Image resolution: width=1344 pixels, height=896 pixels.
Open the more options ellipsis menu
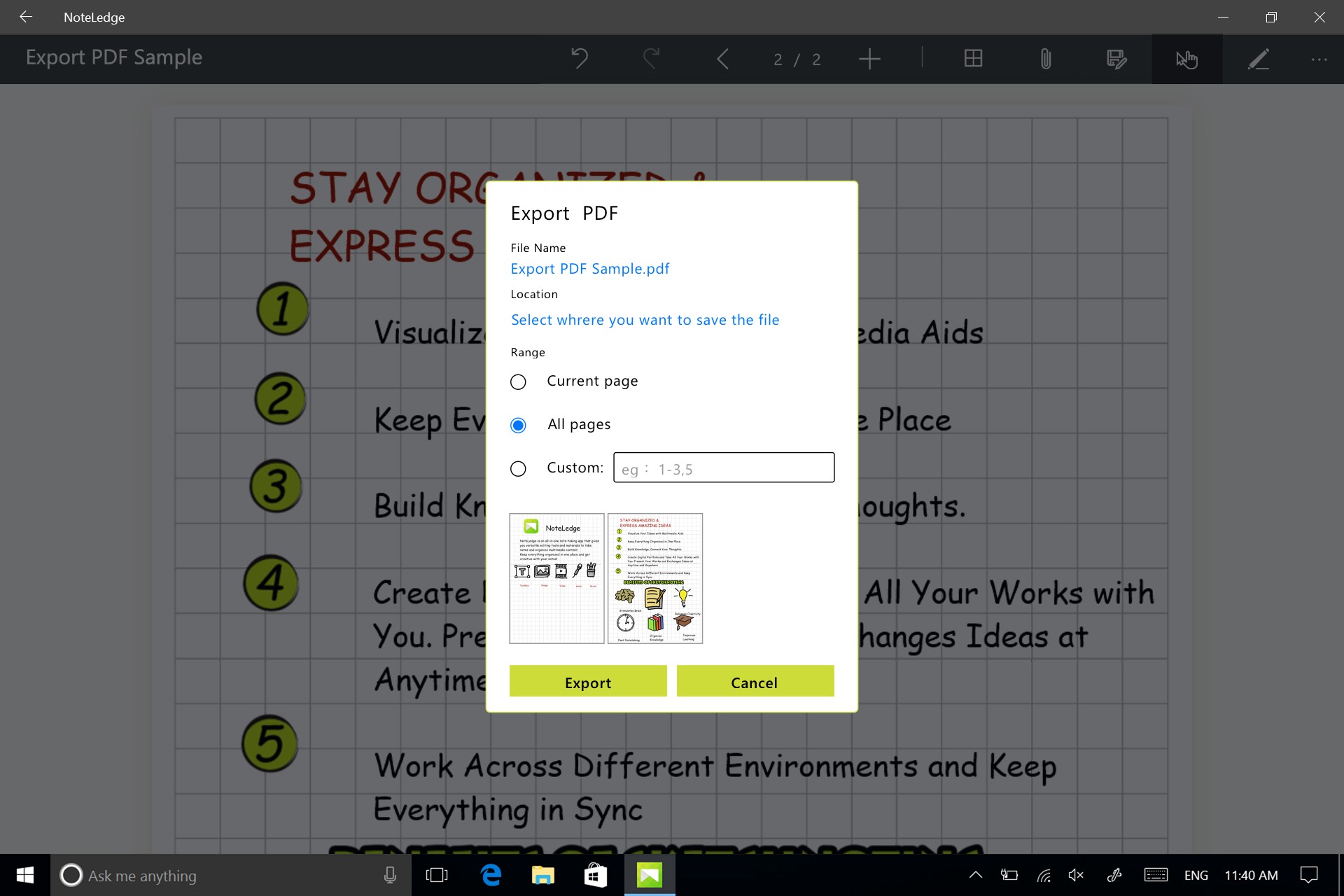[1319, 59]
